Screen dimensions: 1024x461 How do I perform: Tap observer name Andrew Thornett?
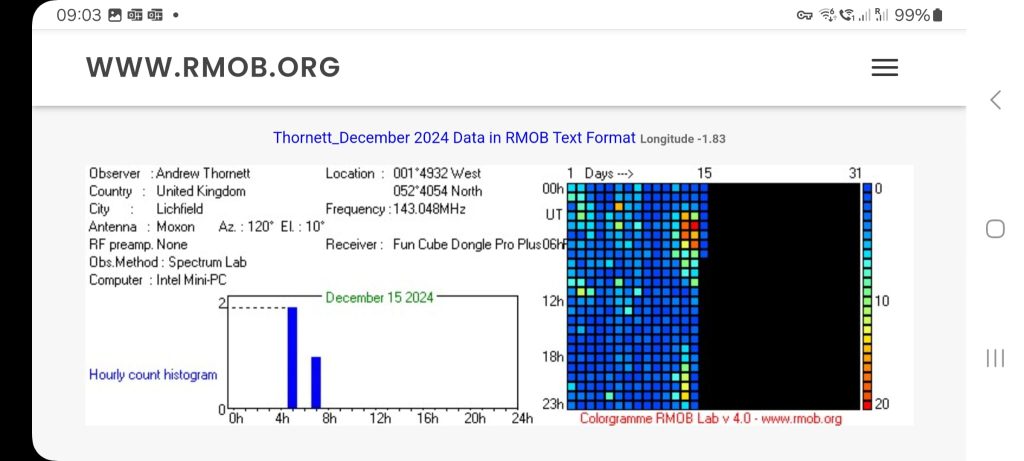tap(203, 174)
